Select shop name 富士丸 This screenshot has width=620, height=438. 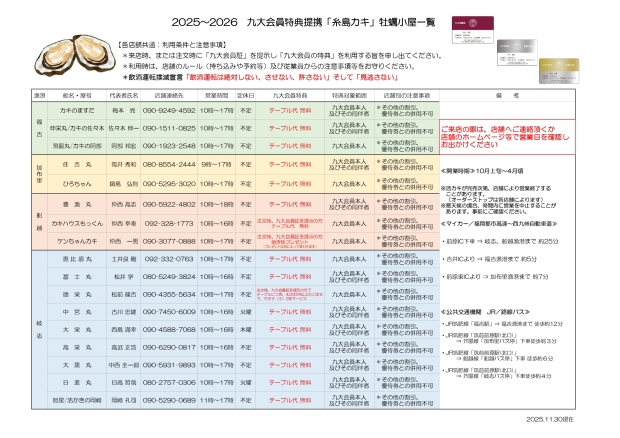click(77, 277)
